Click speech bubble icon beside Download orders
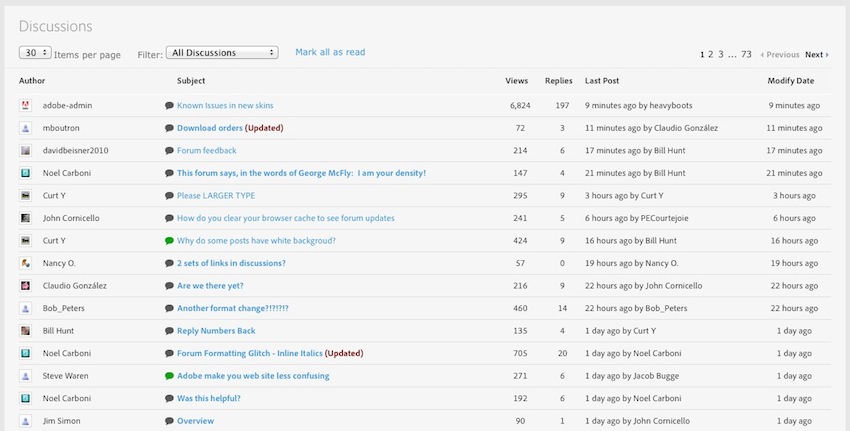 pyautogui.click(x=169, y=128)
